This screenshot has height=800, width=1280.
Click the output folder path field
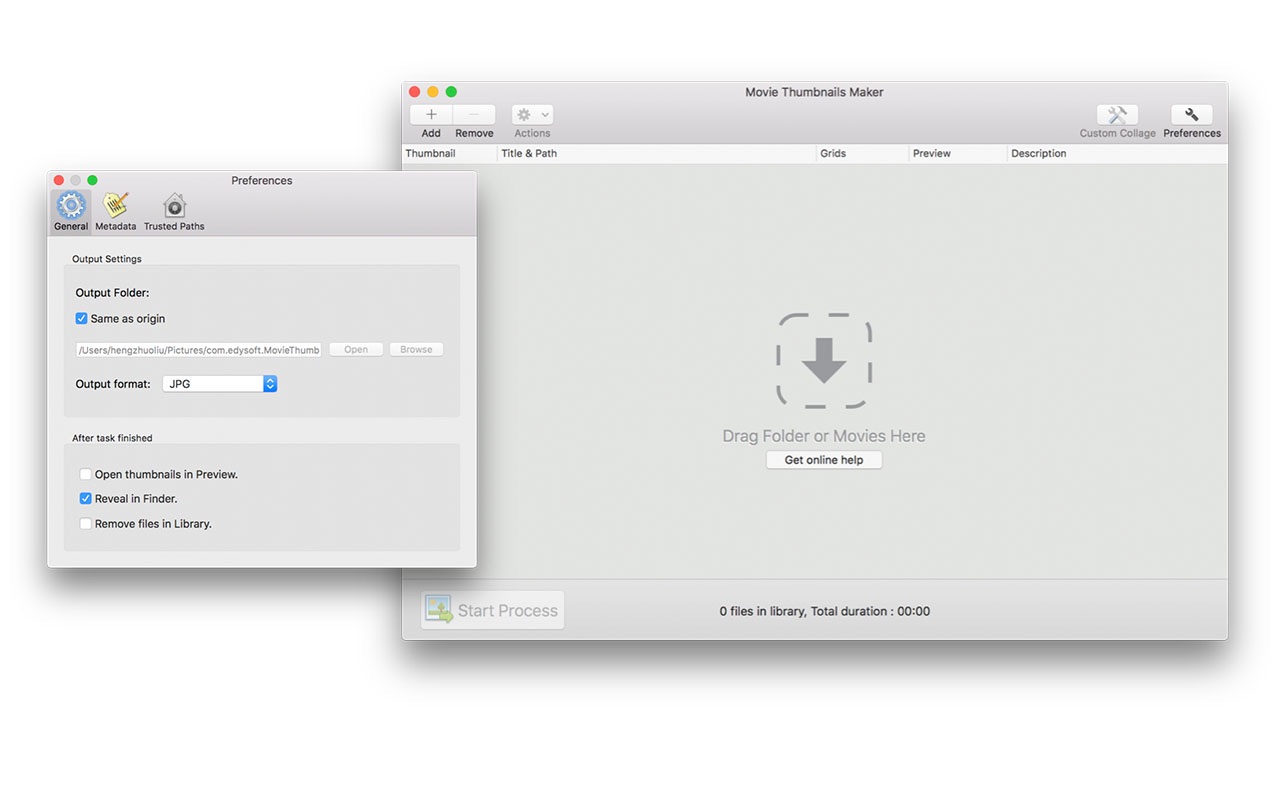tap(199, 350)
